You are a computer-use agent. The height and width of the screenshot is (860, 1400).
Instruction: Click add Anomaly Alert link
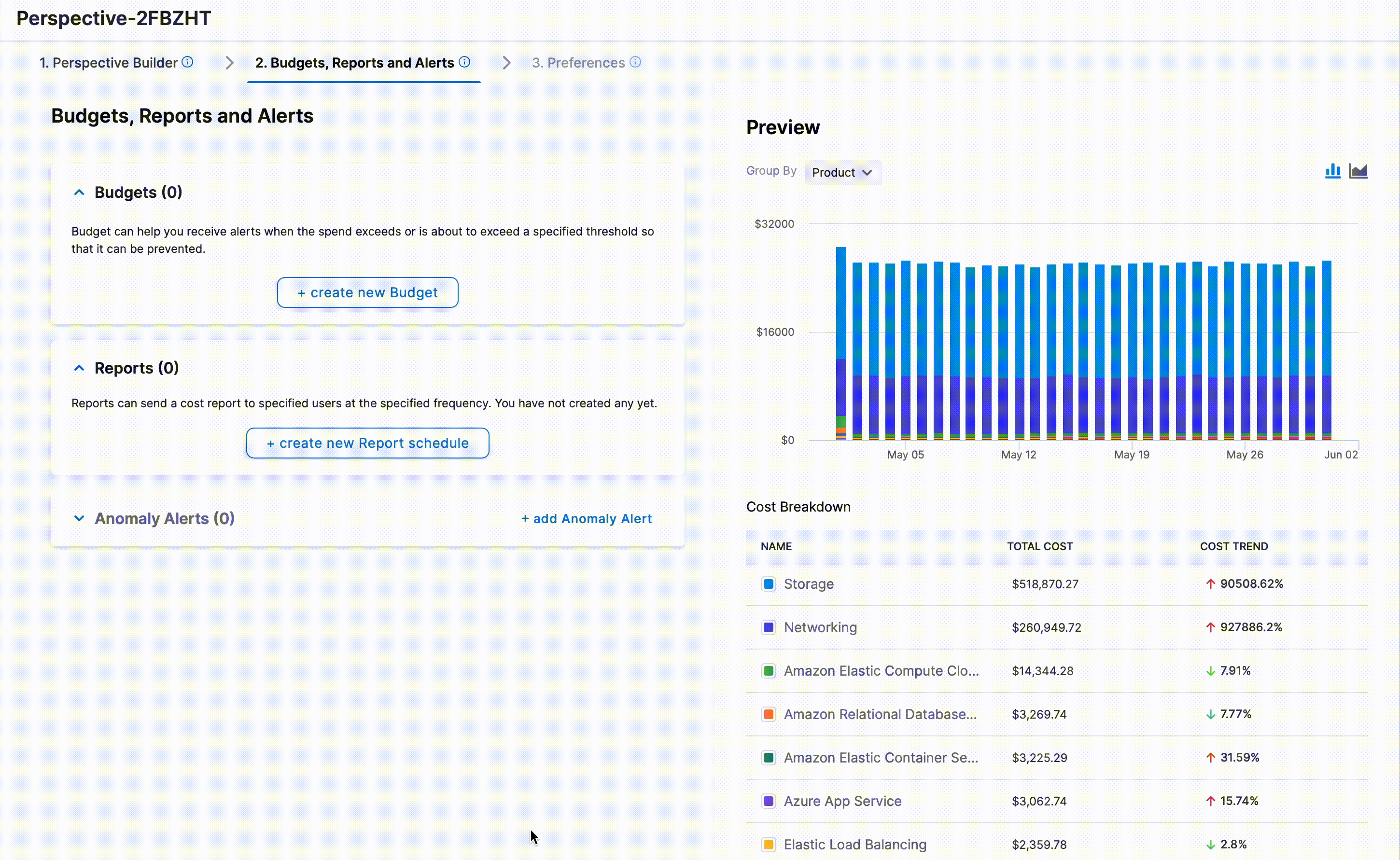click(587, 519)
